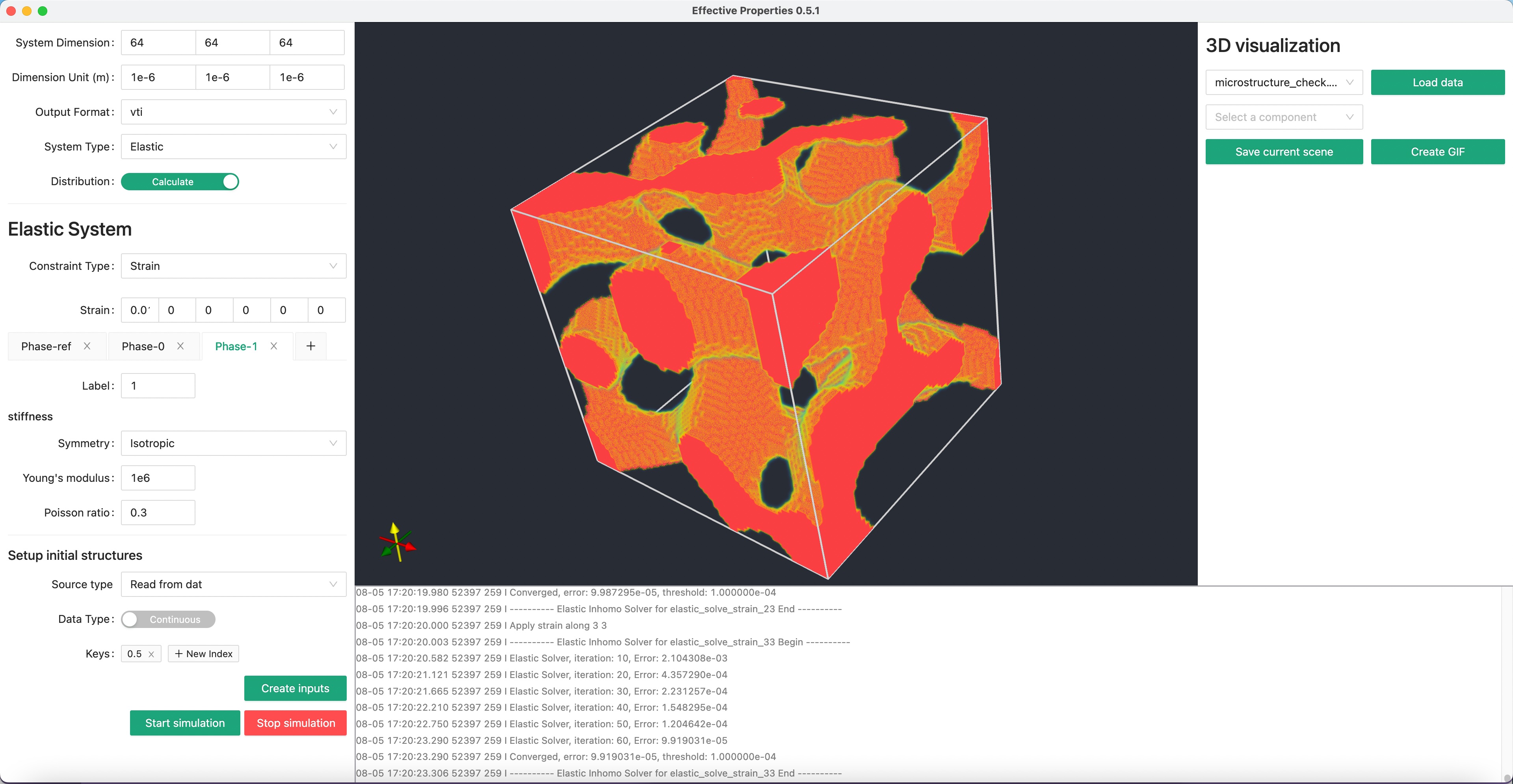Open the System Type Elastic dropdown
The image size is (1513, 784).
(x=233, y=146)
